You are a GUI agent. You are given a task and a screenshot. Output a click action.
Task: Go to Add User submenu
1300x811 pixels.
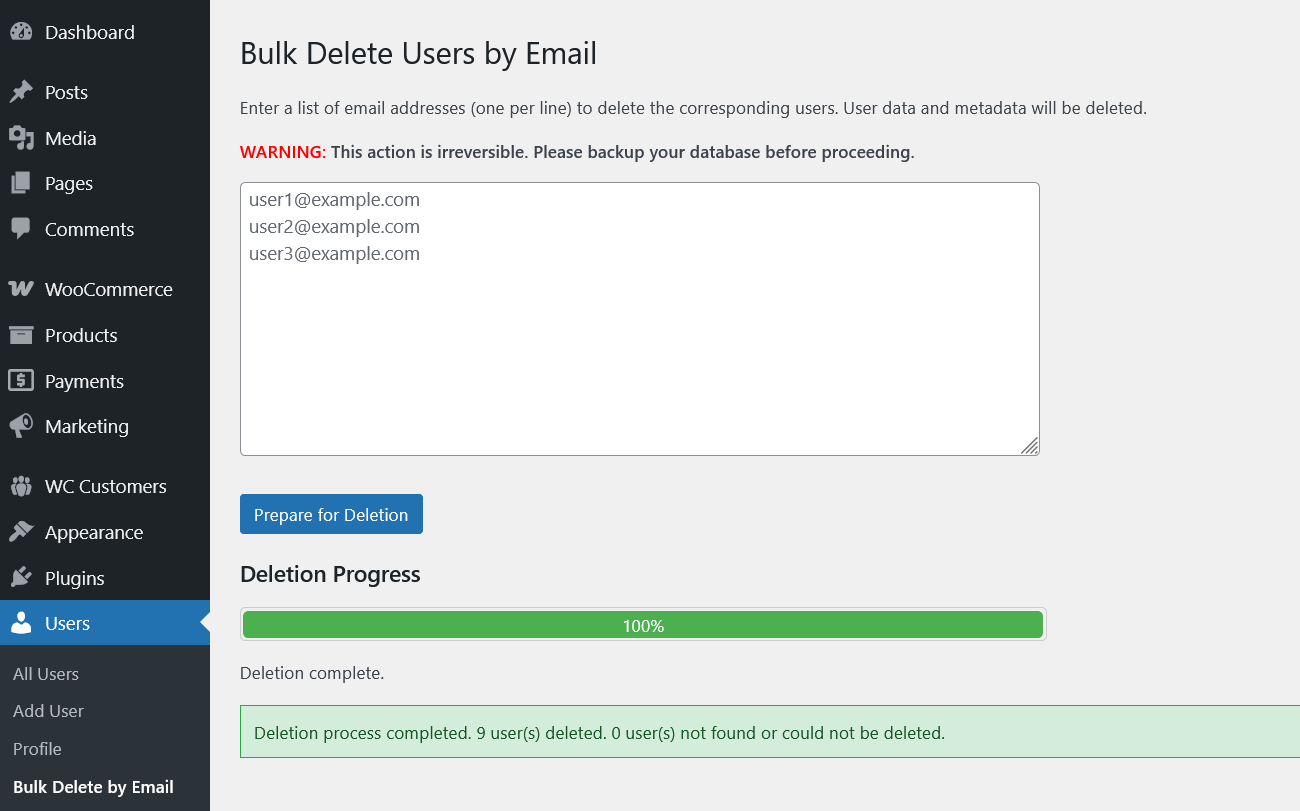click(x=48, y=711)
